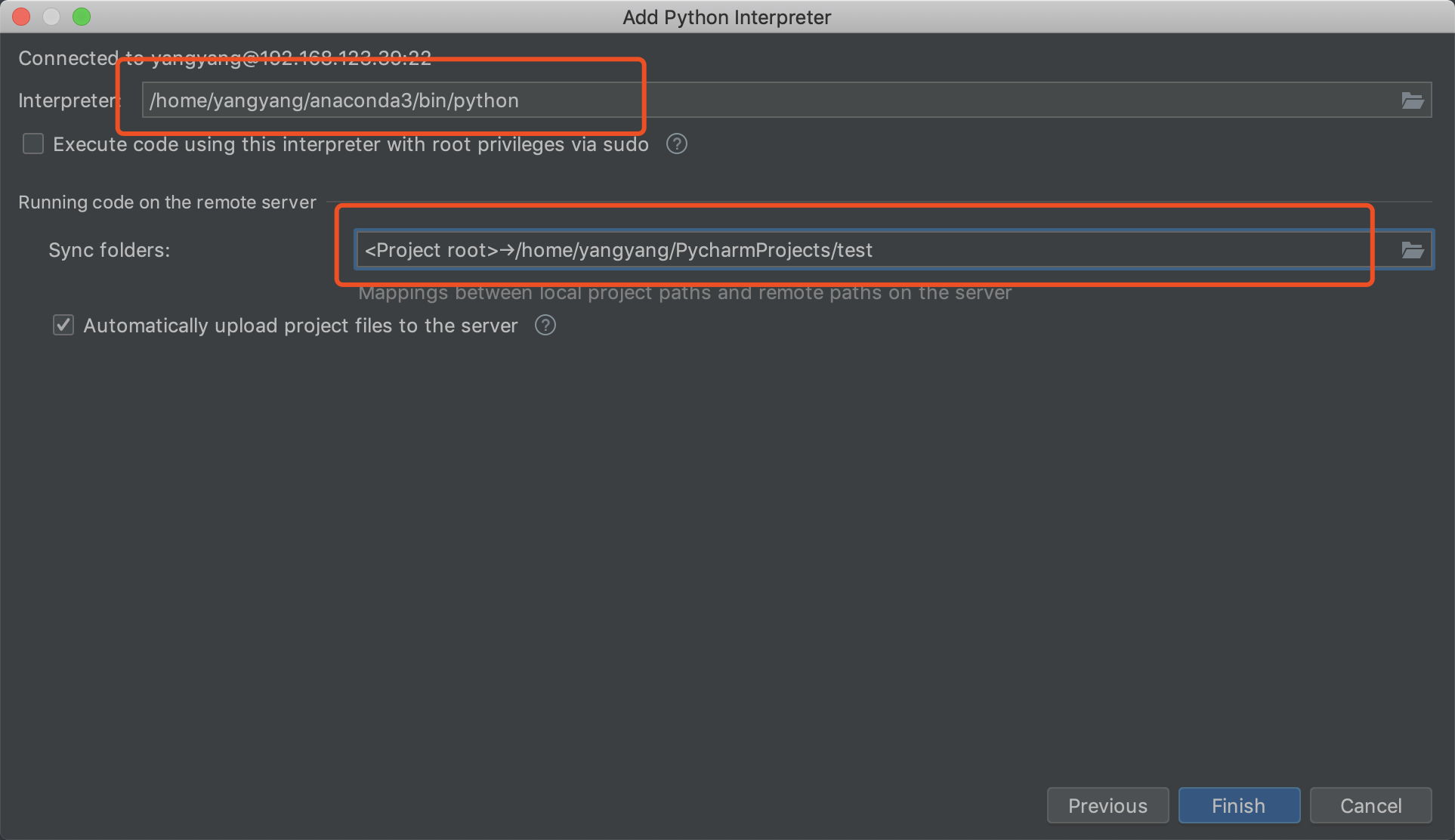Browse for a different remote interpreter executable

tap(1412, 100)
